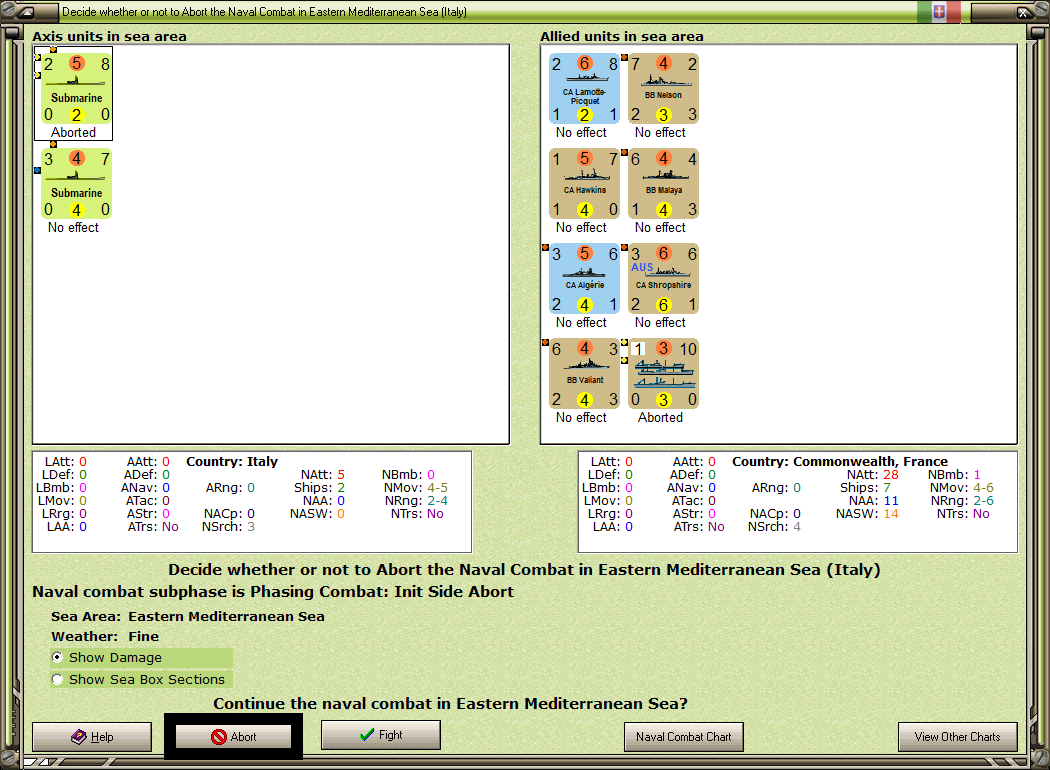The image size is (1050, 770).
Task: Click the Country: Commonwealth, France label
Action: [840, 462]
